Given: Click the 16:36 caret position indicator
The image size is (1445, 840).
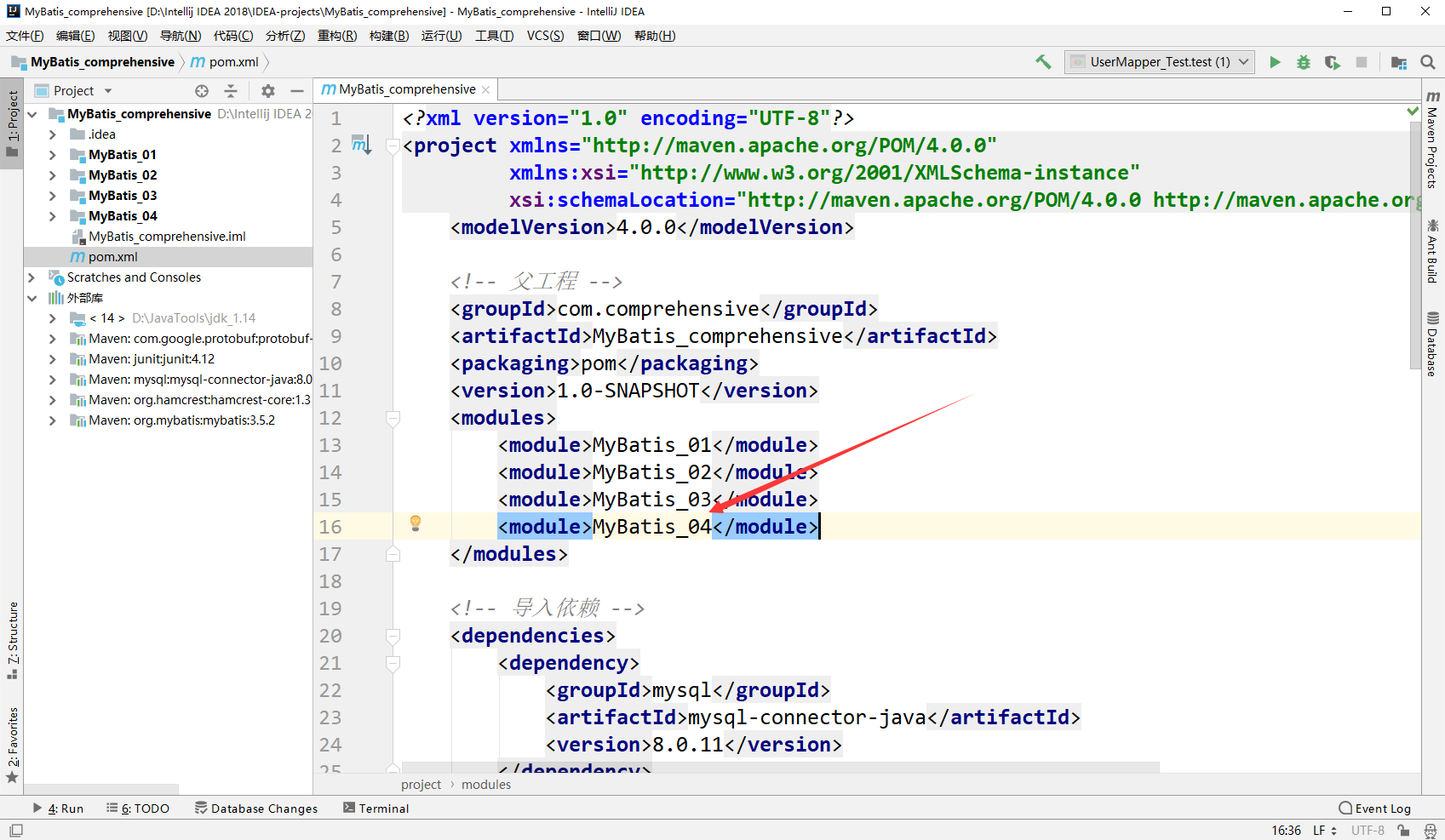Looking at the screenshot, I should point(1286,831).
